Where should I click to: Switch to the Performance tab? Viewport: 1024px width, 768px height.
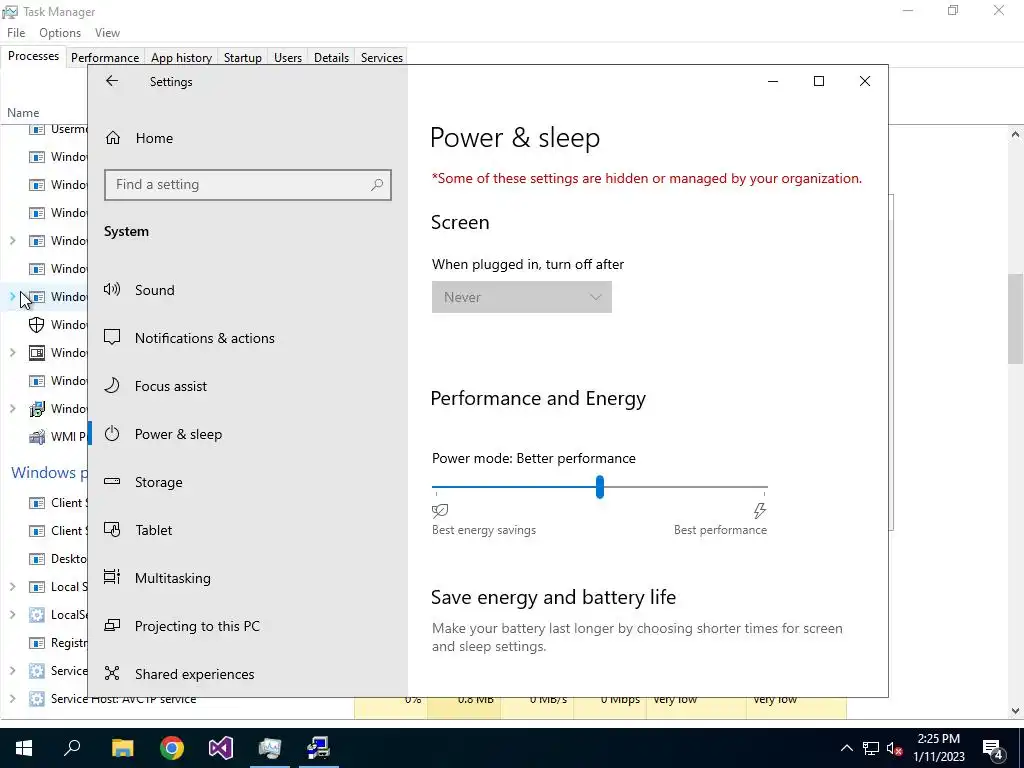point(105,57)
